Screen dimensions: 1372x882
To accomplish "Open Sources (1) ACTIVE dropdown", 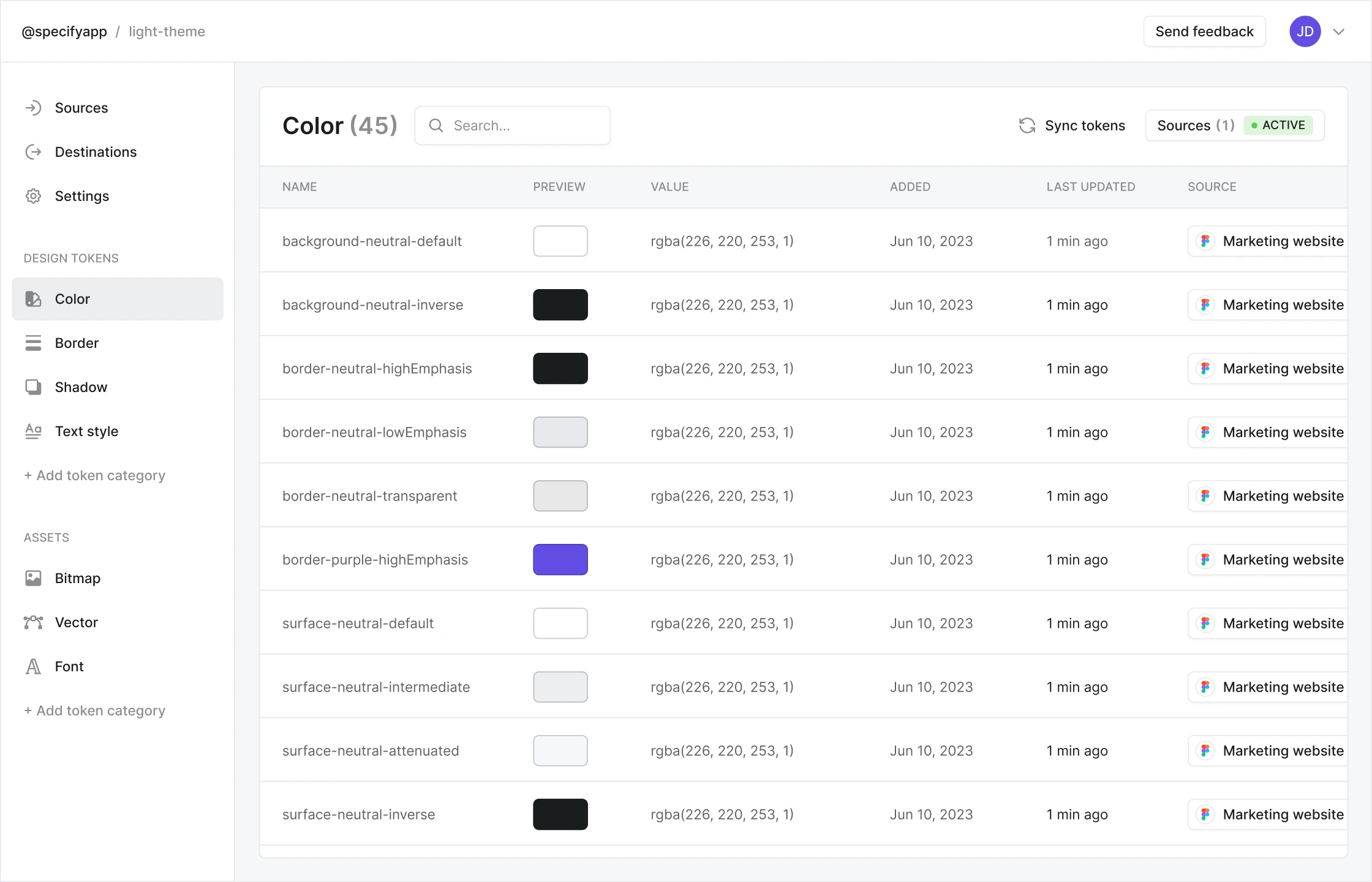I will click(1234, 126).
